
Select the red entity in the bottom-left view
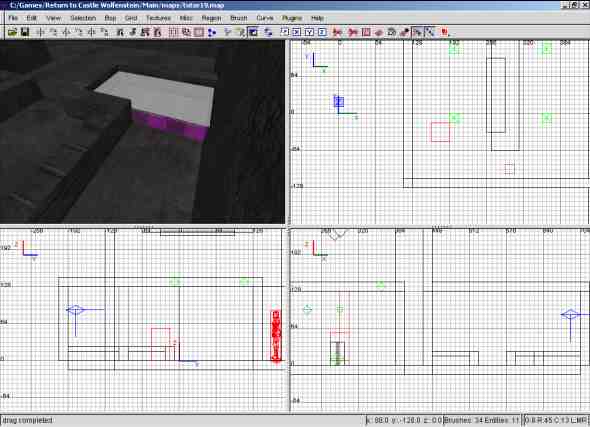click(276, 336)
